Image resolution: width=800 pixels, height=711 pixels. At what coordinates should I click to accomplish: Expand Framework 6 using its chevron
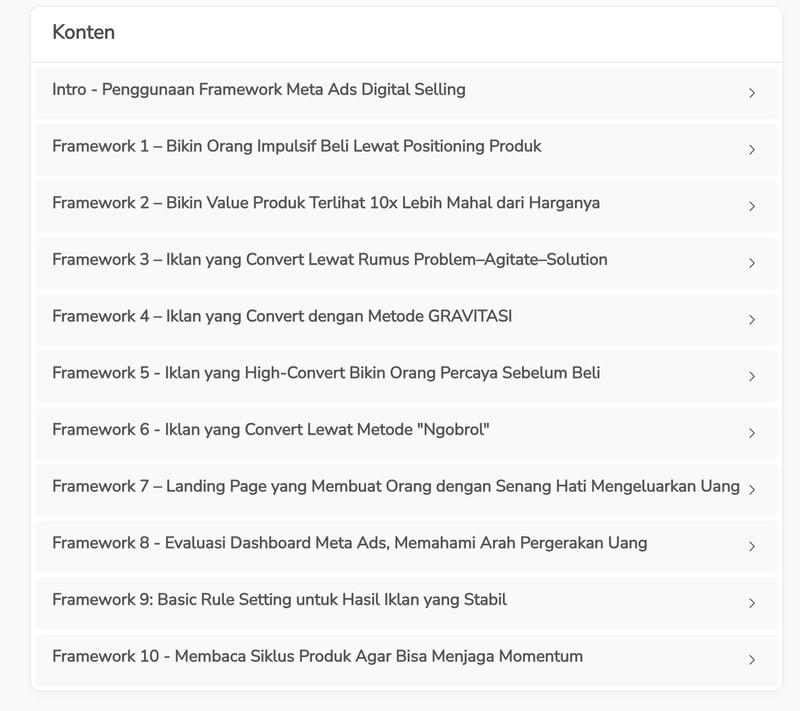click(752, 433)
